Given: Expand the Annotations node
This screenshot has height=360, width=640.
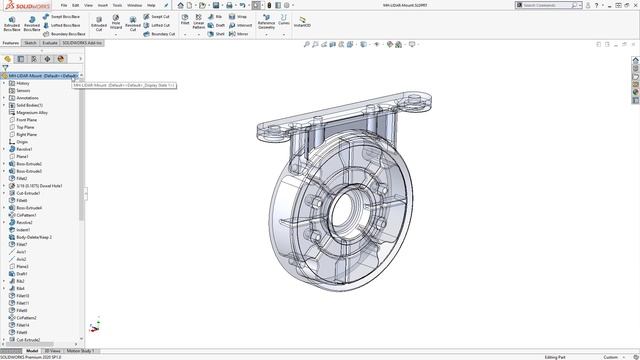Looking at the screenshot, I should click(4, 98).
